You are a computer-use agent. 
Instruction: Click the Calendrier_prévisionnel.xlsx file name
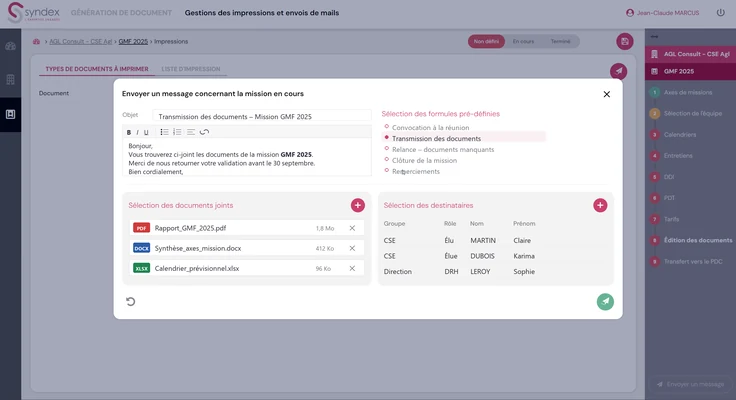[x=197, y=269]
